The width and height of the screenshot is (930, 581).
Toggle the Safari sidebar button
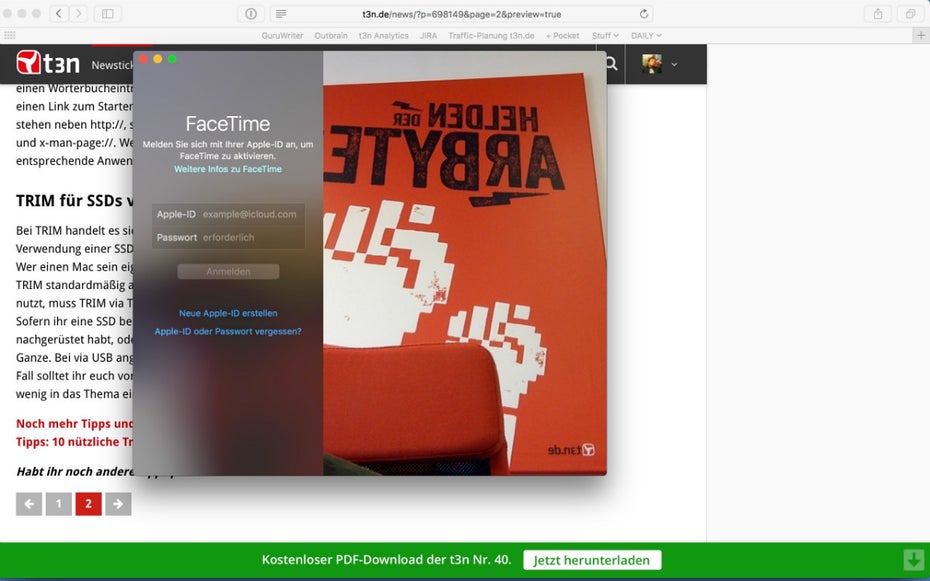tap(107, 14)
